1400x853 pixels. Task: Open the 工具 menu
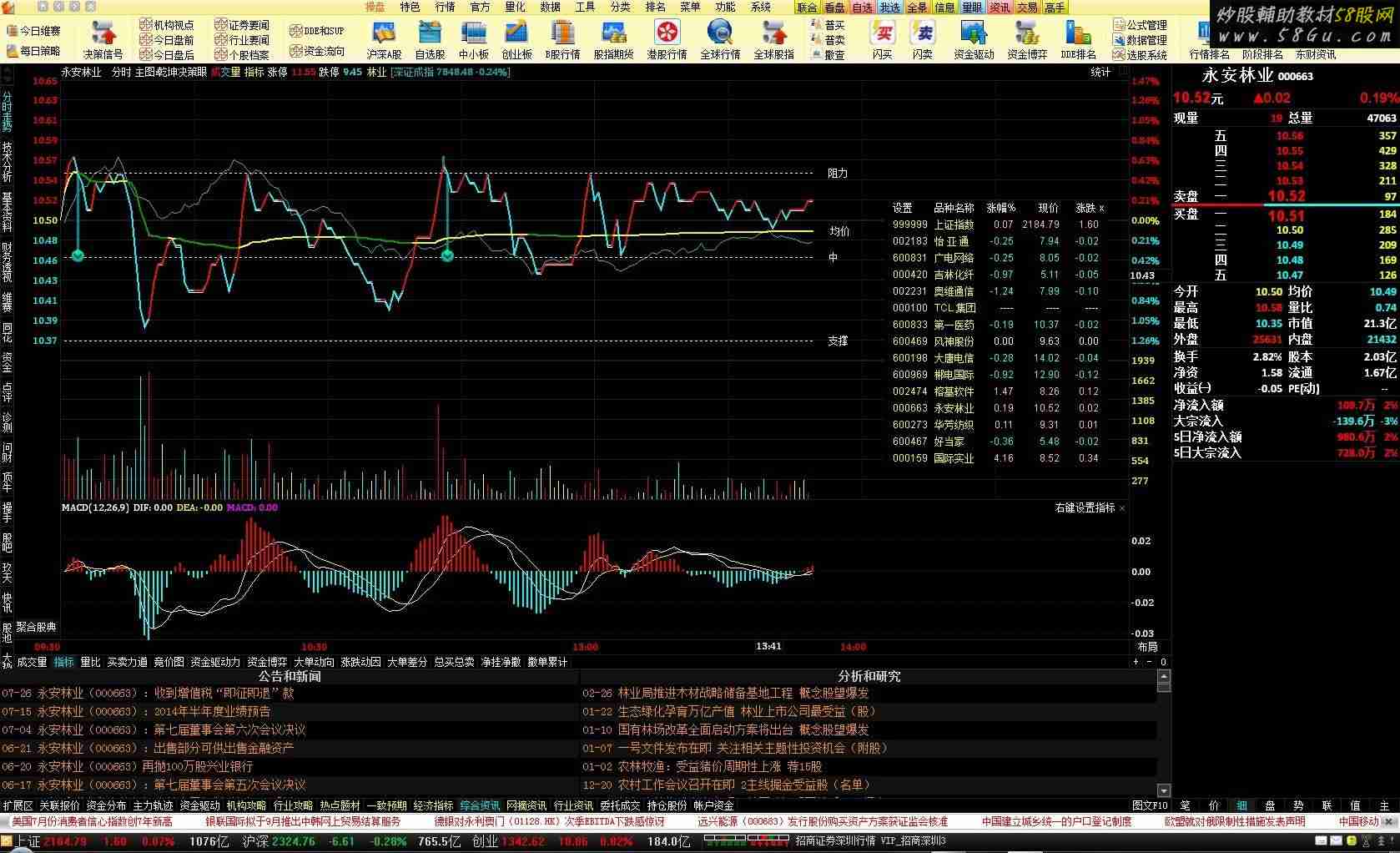tap(585, 7)
